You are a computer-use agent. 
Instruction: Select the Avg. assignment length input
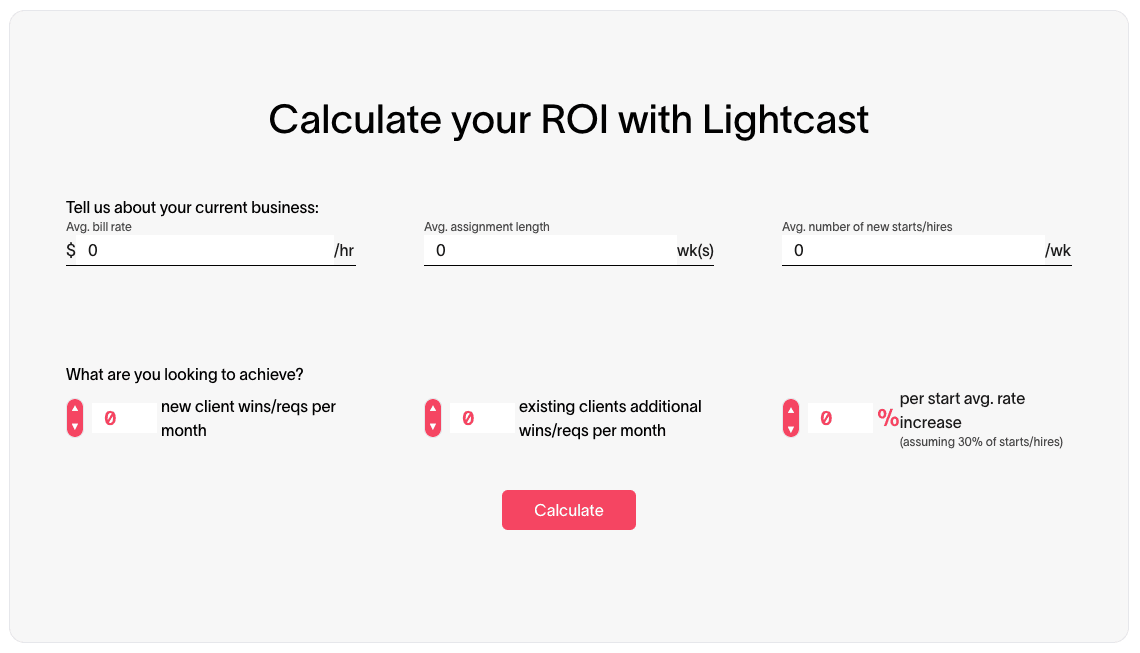[x=550, y=250]
